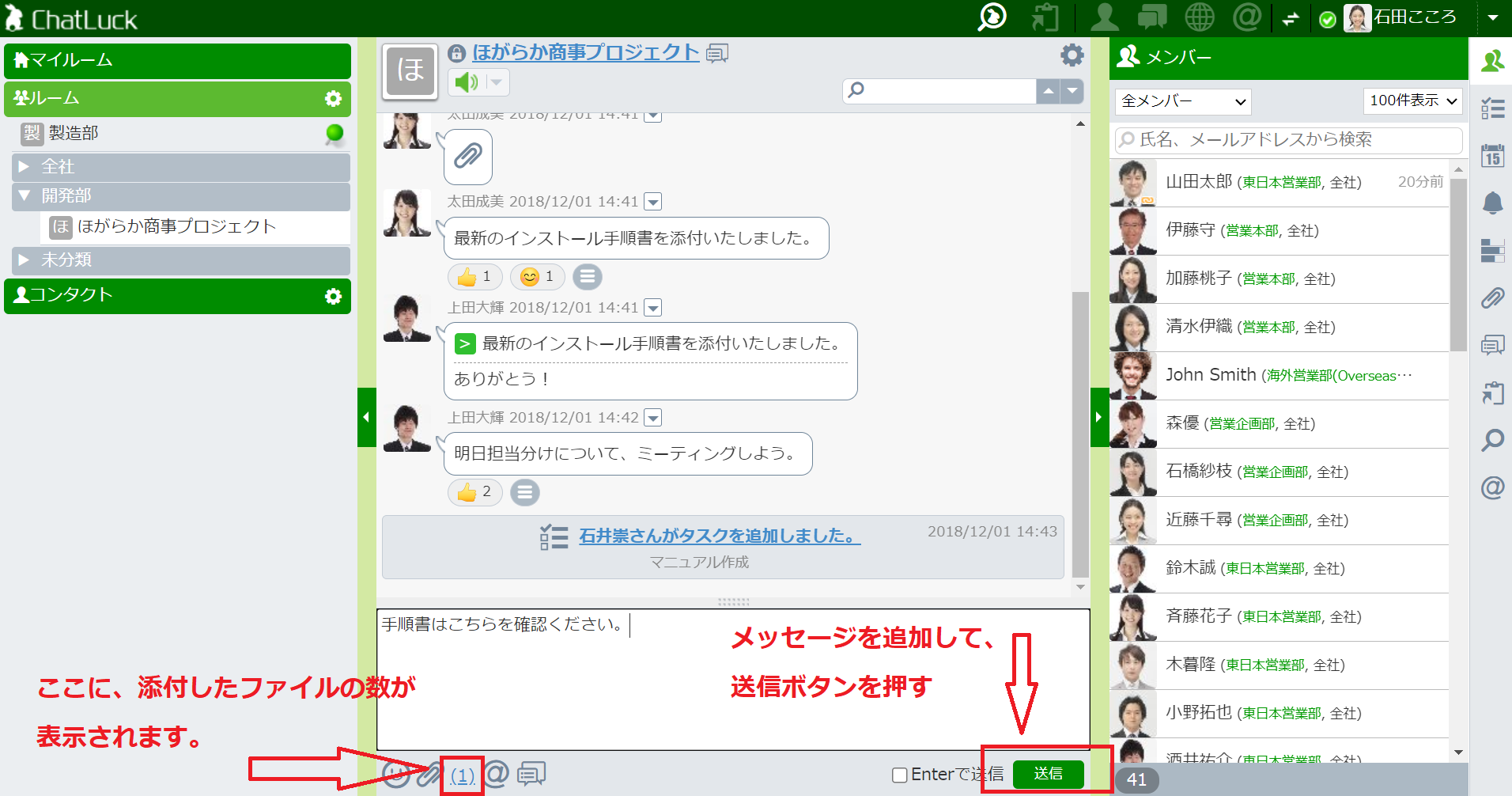This screenshot has width=1512, height=796.
Task: Open the attached paperclip file bubble
Action: 468,156
